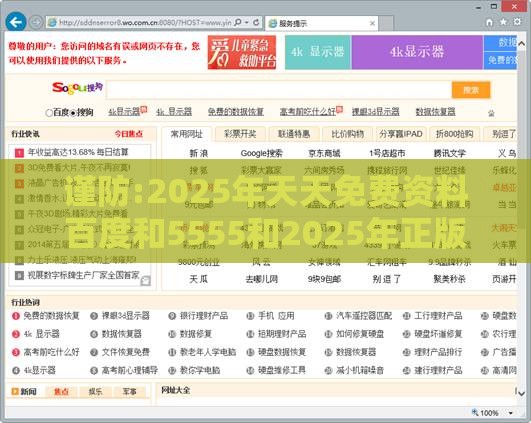Viewport: 531px width, 423px height.
Task: Open 数据恢复器 link beside search radios
Action: click(436, 111)
